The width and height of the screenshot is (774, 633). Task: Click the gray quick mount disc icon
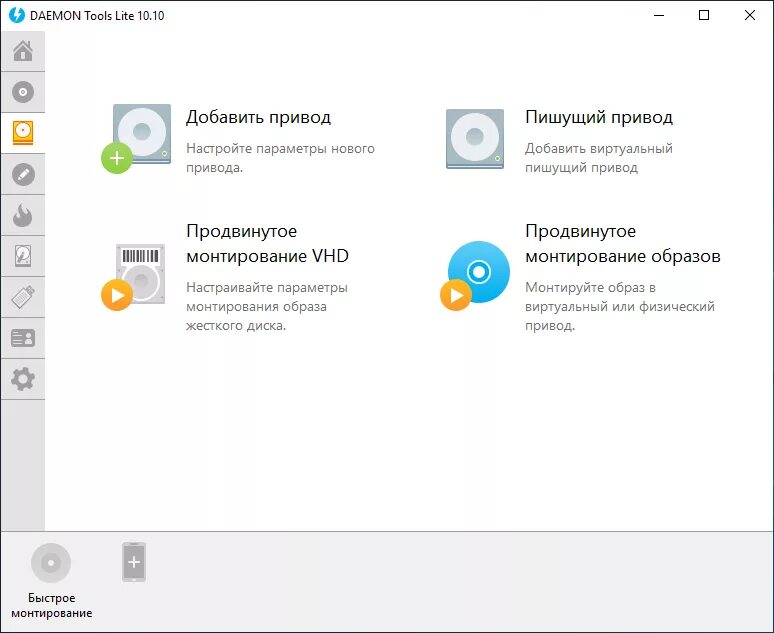click(51, 563)
